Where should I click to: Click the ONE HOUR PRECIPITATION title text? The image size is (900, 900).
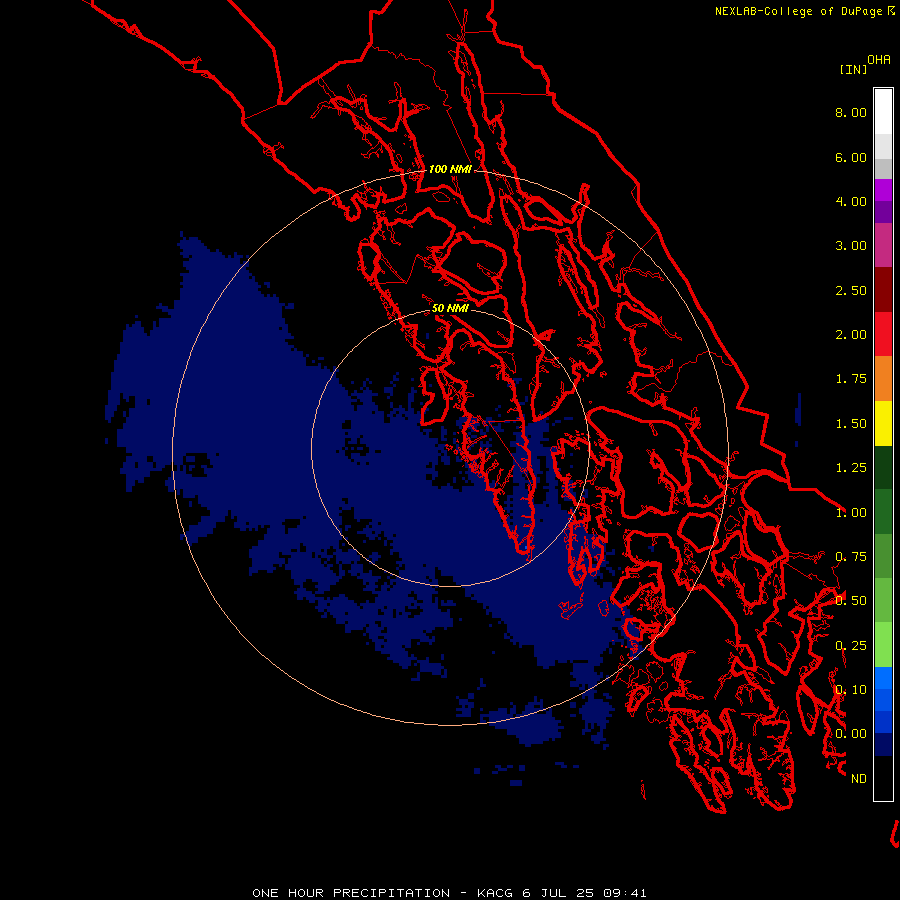[x=351, y=893]
